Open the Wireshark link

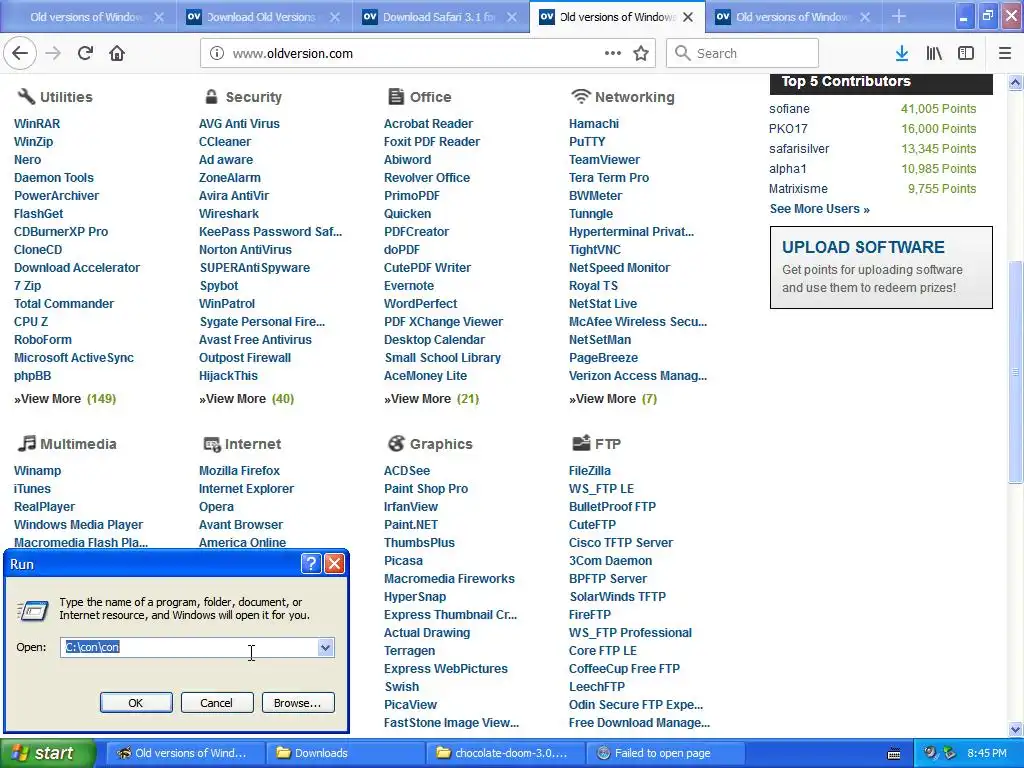229,214
